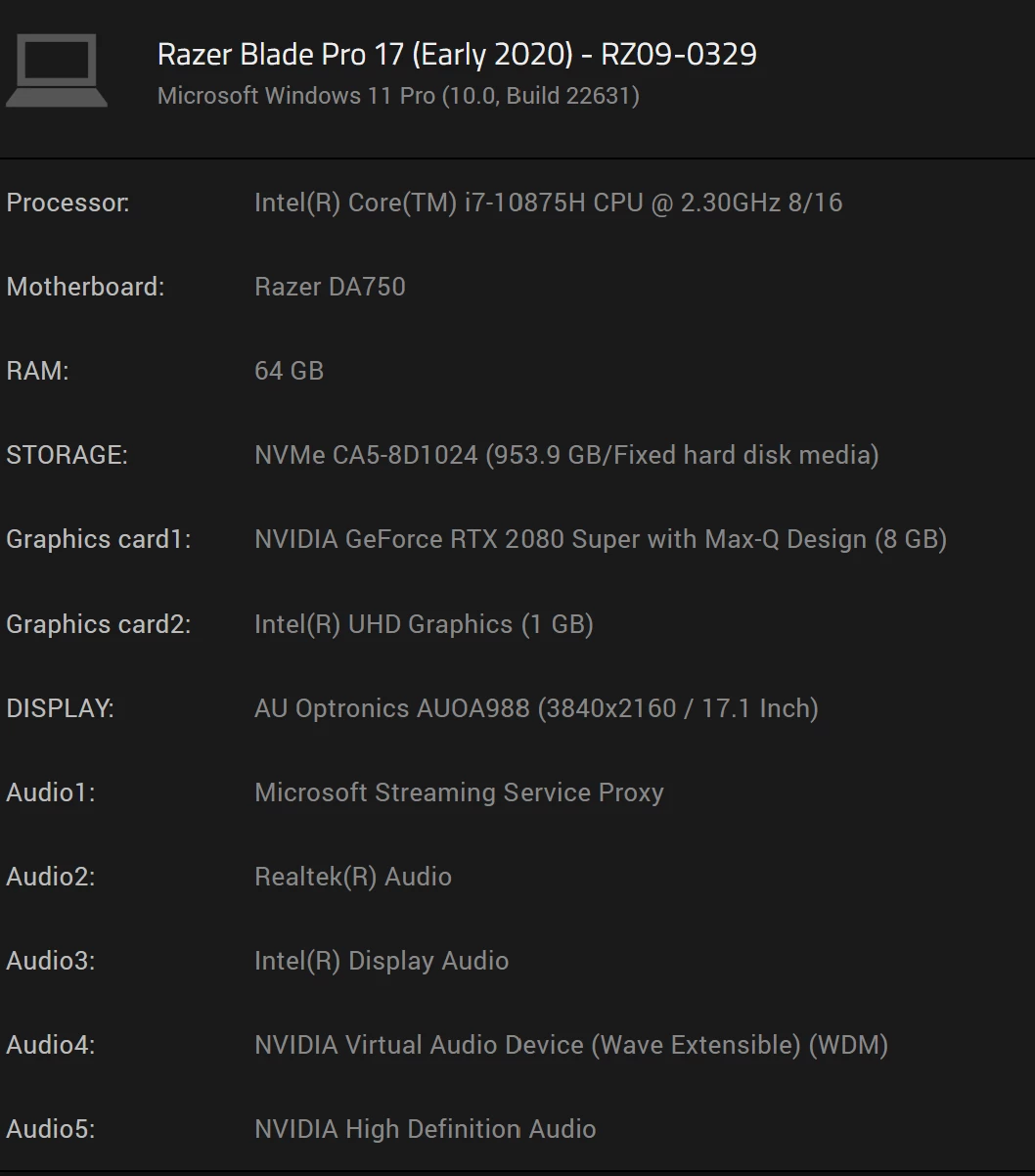The image size is (1035, 1176).
Task: Click the Motherboard label
Action: coord(85,287)
